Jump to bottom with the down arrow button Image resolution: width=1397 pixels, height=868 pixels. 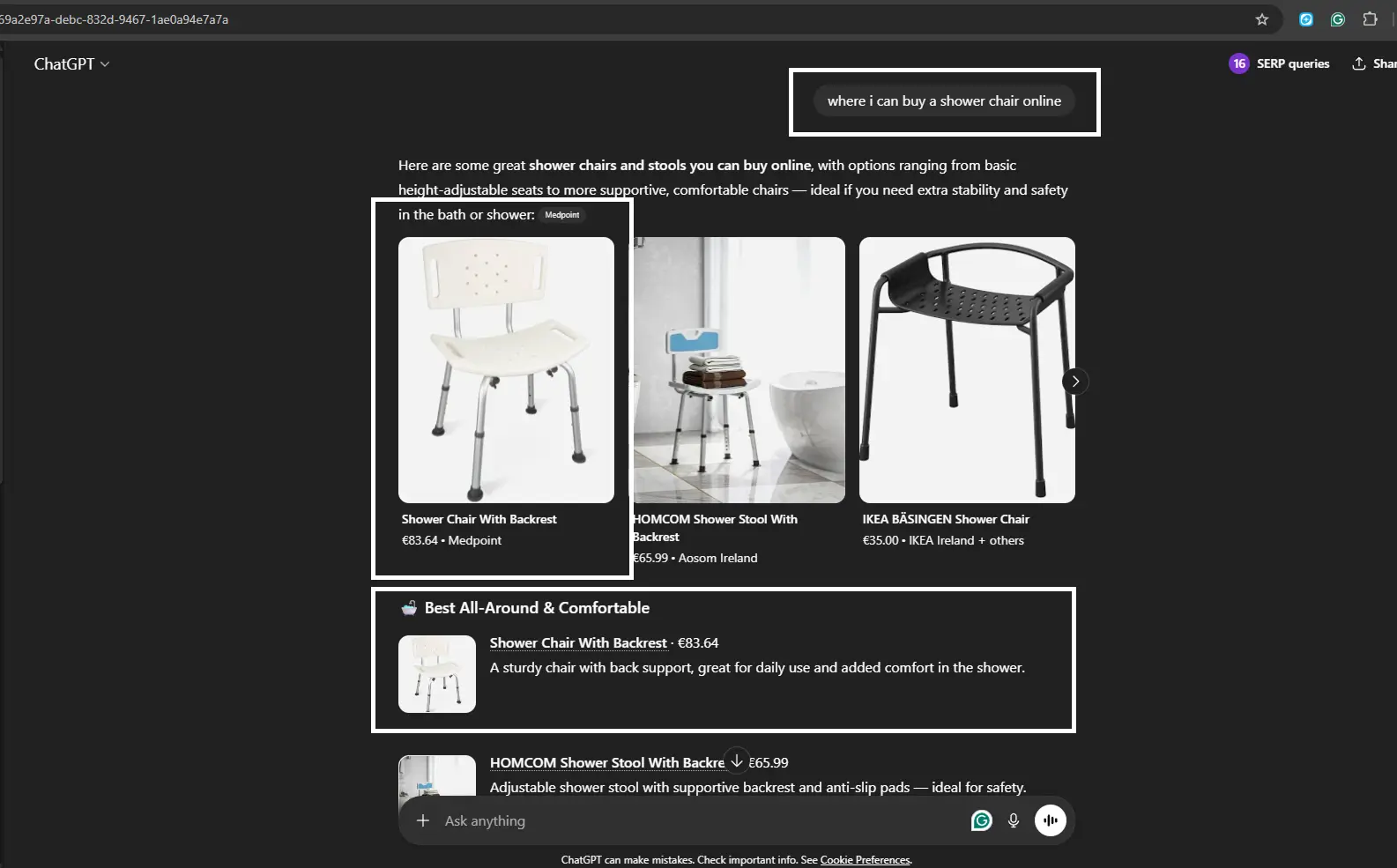[x=737, y=760]
